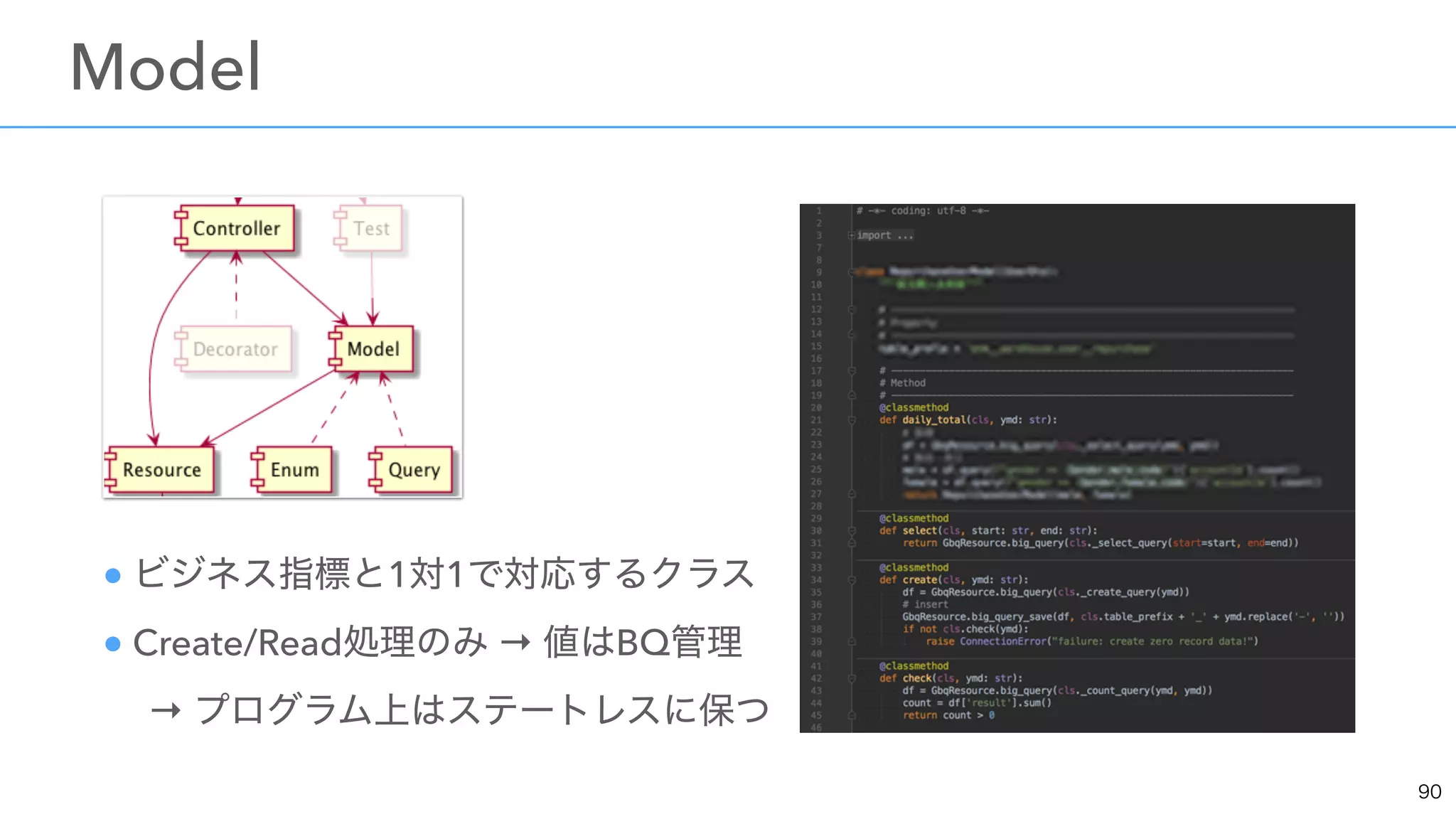Click the bullet text 'Create/Read処理のみ → 値はBQ管理'
This screenshot has height=819, width=1456.
[x=437, y=642]
